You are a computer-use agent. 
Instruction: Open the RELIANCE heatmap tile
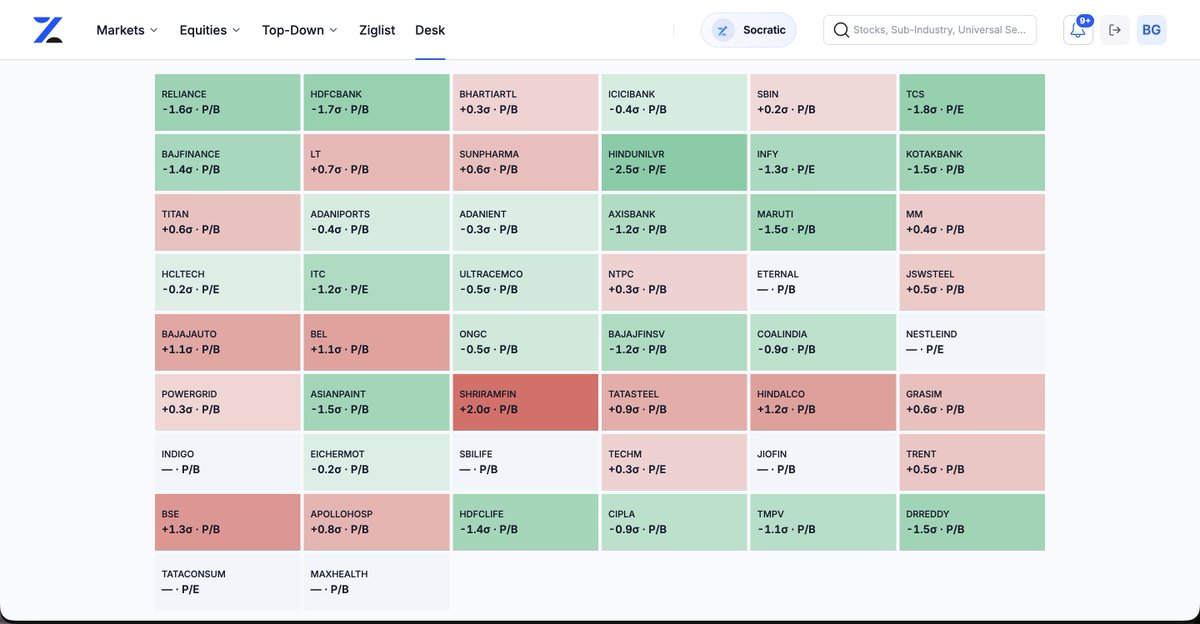click(x=227, y=102)
